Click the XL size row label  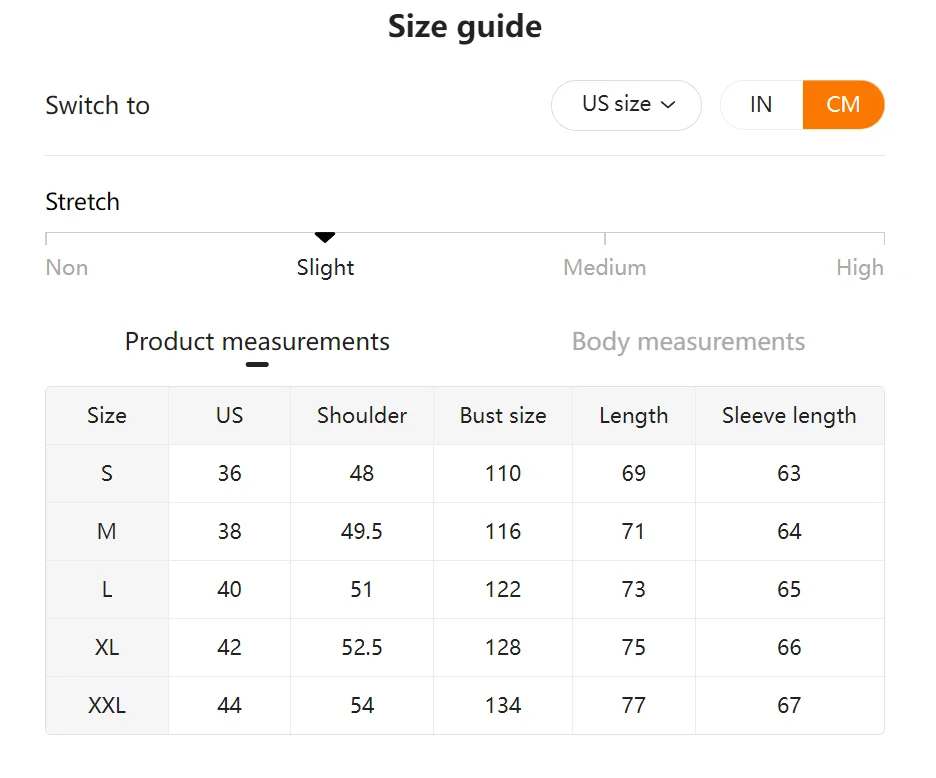coord(107,648)
